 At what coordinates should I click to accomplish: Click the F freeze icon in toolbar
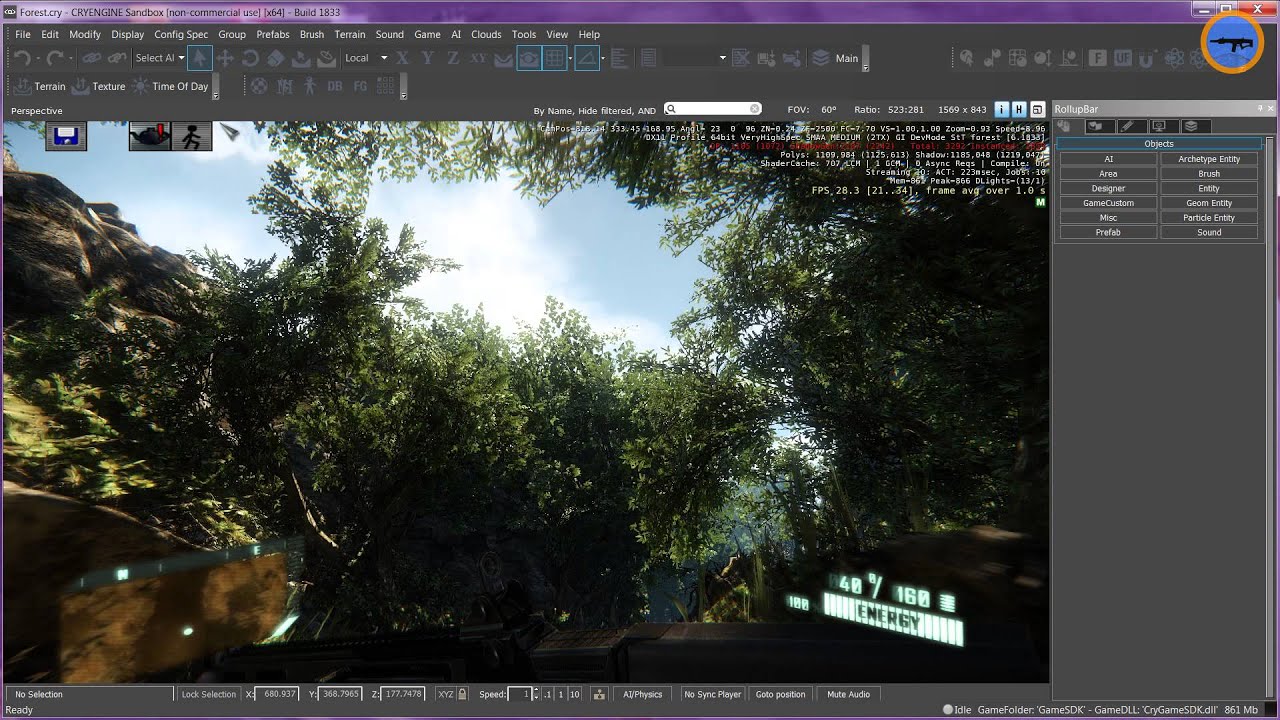point(1097,58)
